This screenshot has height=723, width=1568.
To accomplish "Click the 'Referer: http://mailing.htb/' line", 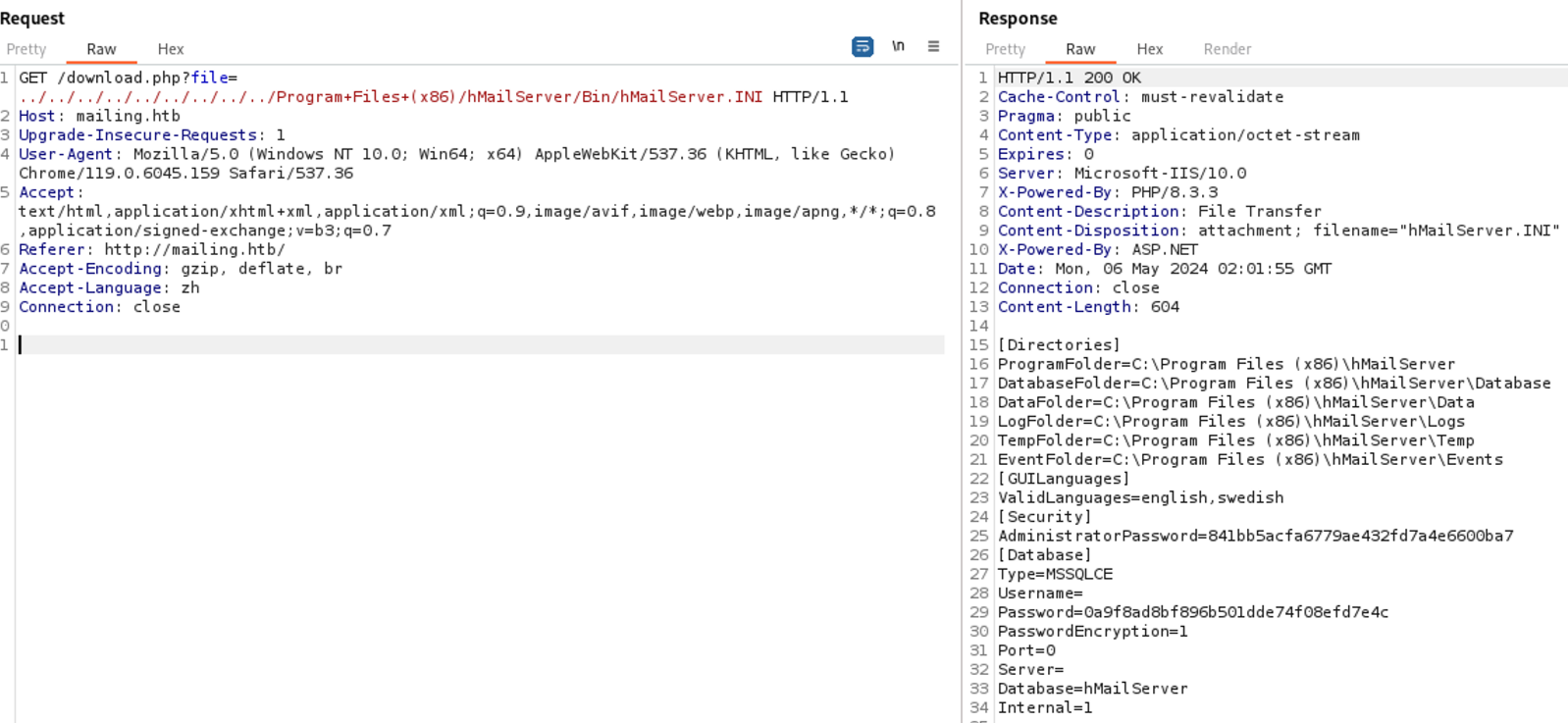I will 152,250.
